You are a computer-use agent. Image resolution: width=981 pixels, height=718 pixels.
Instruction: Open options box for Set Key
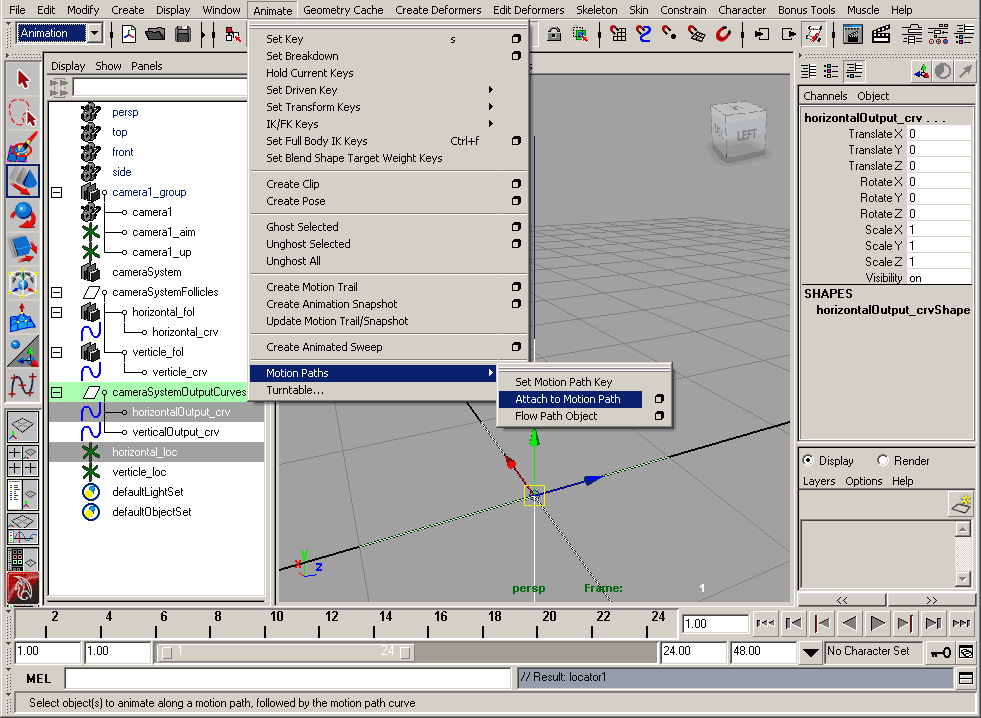click(x=516, y=39)
